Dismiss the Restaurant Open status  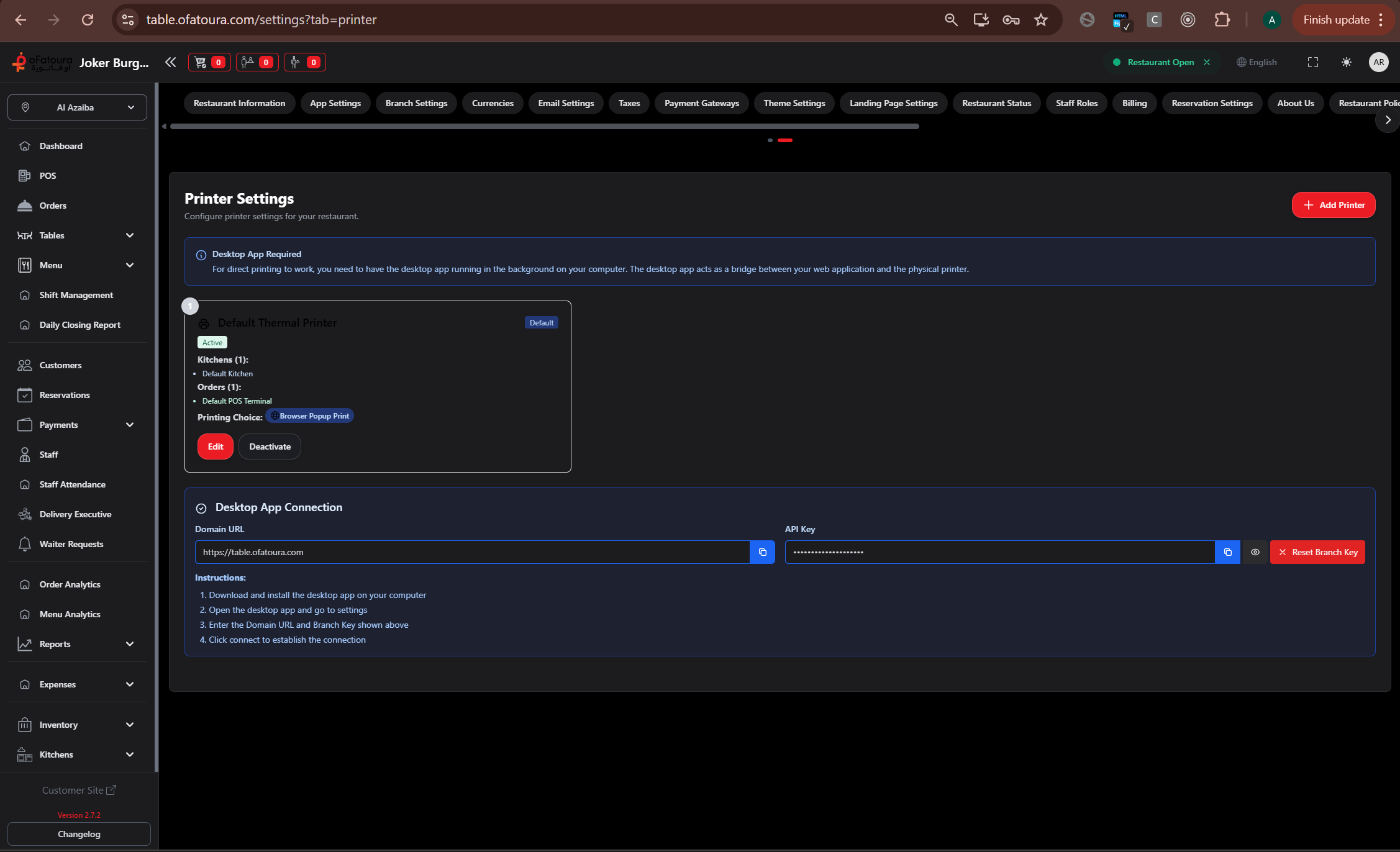click(x=1207, y=62)
